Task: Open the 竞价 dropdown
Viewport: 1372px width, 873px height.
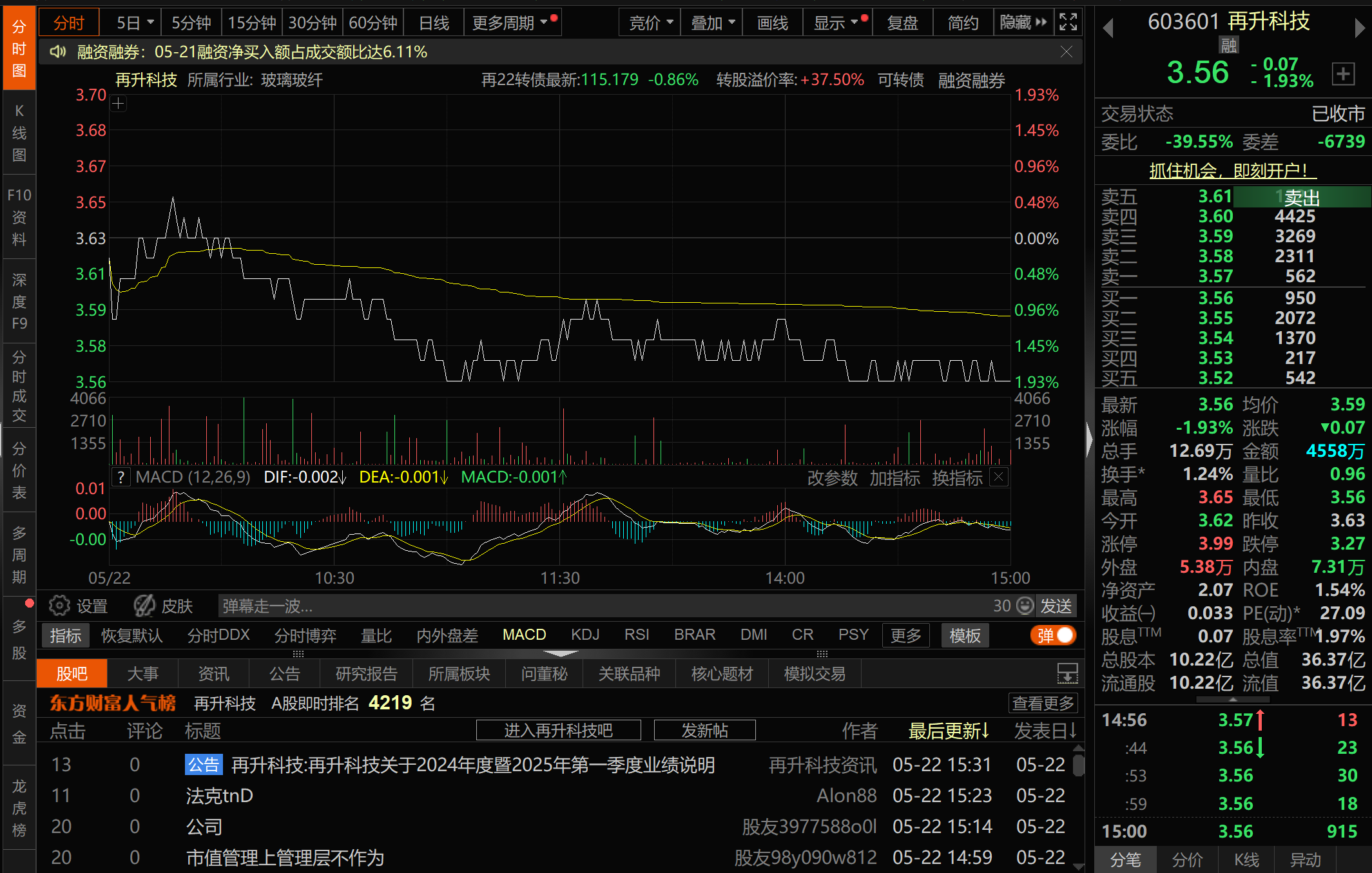Action: click(x=650, y=23)
